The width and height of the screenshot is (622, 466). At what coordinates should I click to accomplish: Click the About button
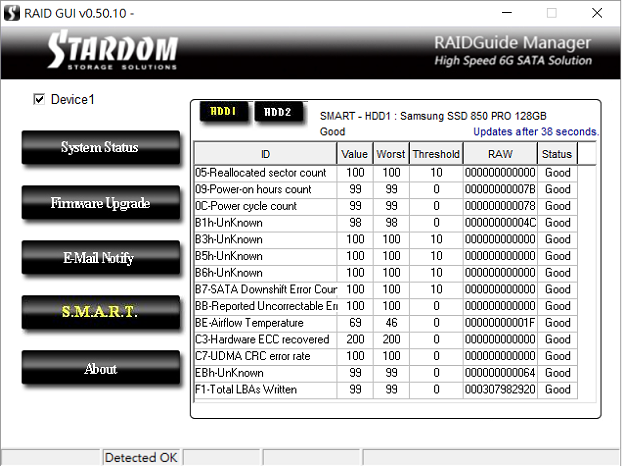coord(100,369)
